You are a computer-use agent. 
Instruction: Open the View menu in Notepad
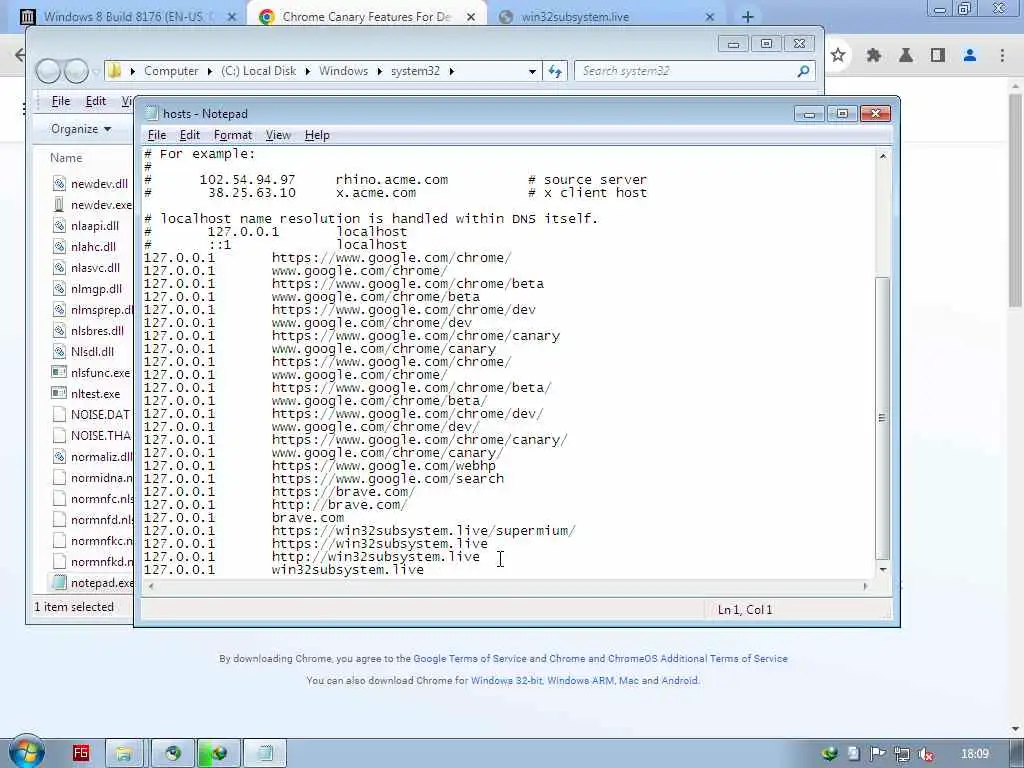click(x=278, y=135)
